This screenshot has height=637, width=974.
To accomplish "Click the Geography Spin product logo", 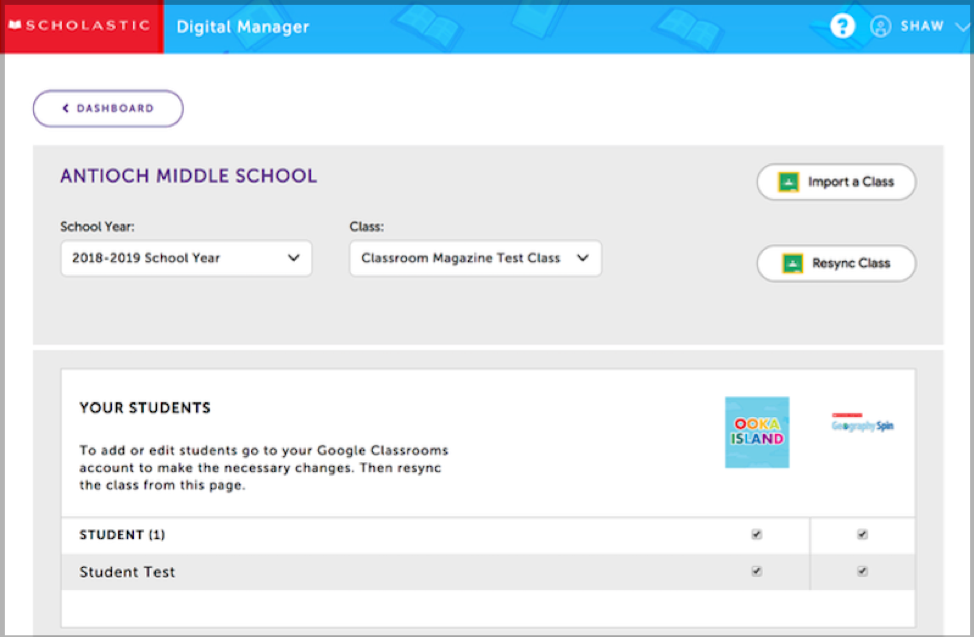I will 862,424.
